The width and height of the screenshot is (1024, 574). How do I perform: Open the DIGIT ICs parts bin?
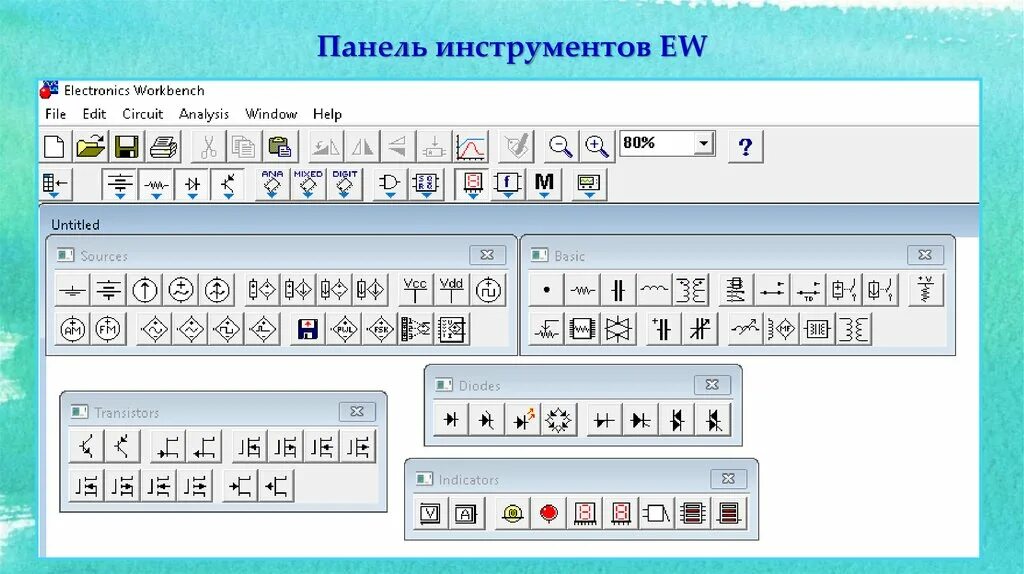pyautogui.click(x=344, y=184)
